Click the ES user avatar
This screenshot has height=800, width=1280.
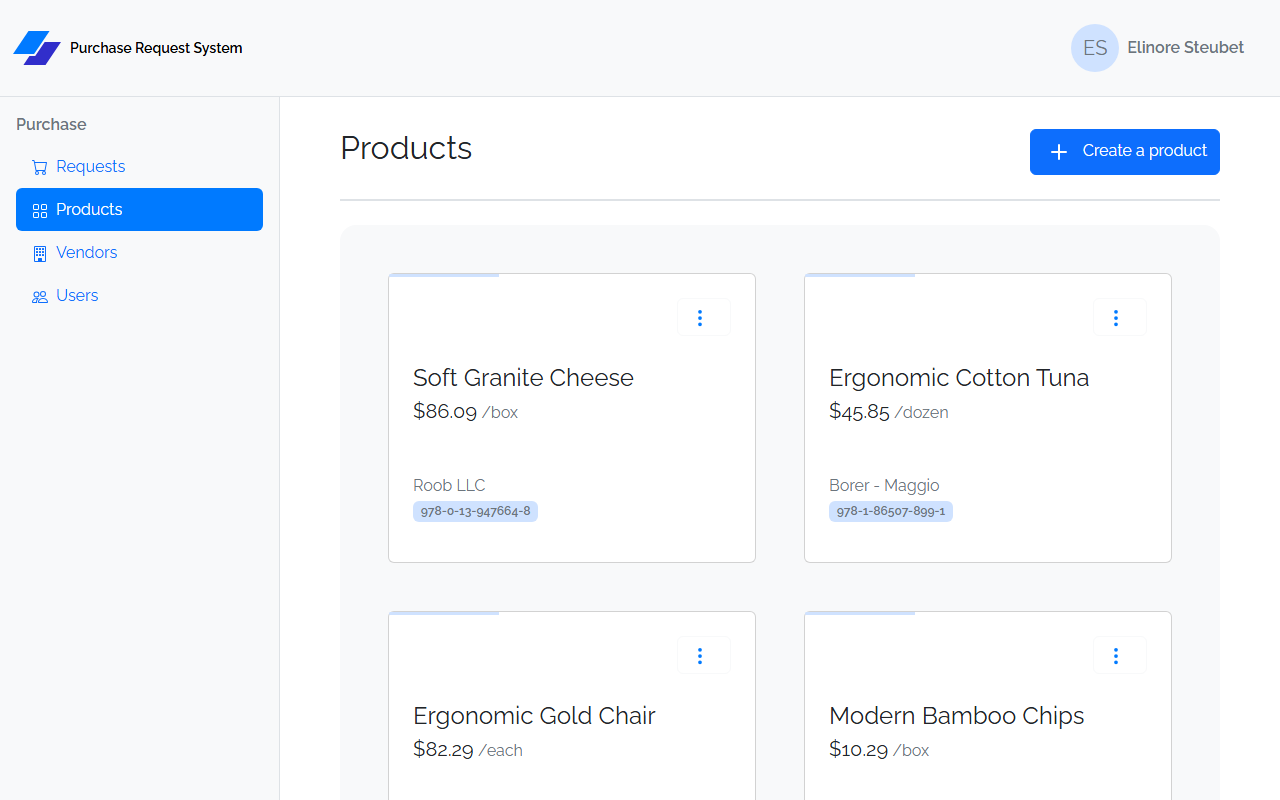tap(1095, 48)
